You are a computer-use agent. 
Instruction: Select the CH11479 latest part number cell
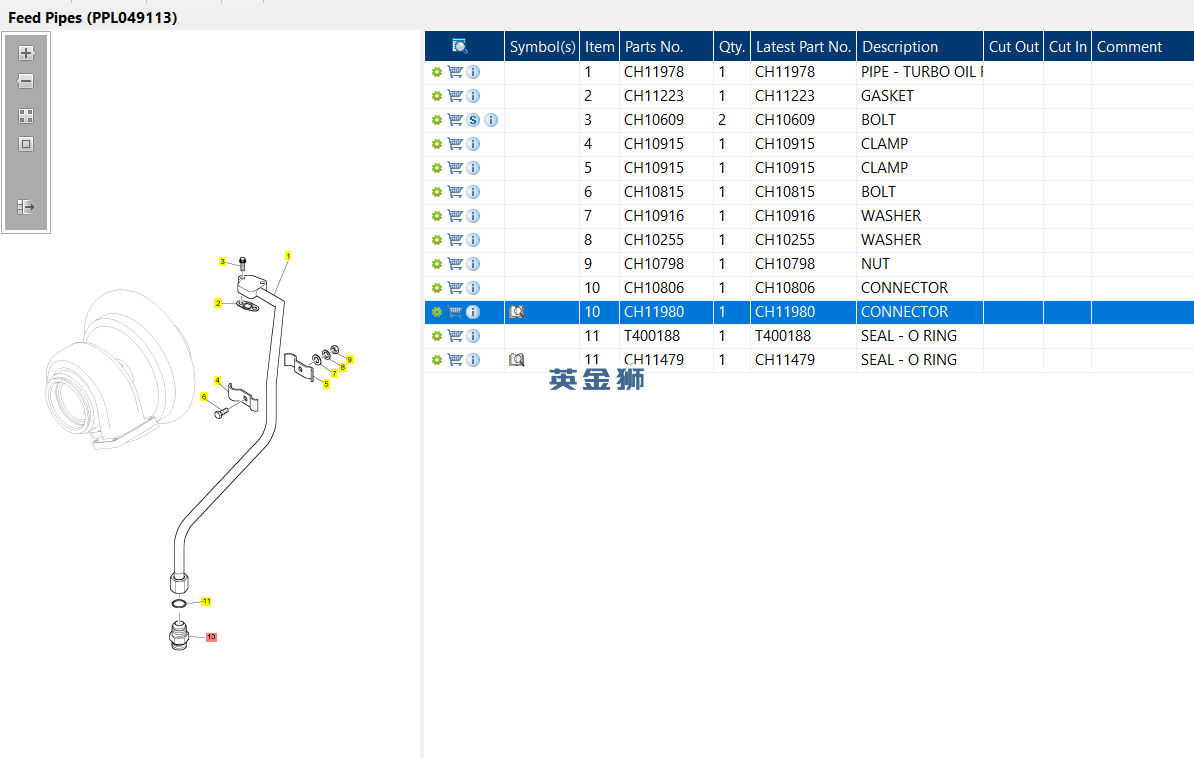(x=803, y=360)
